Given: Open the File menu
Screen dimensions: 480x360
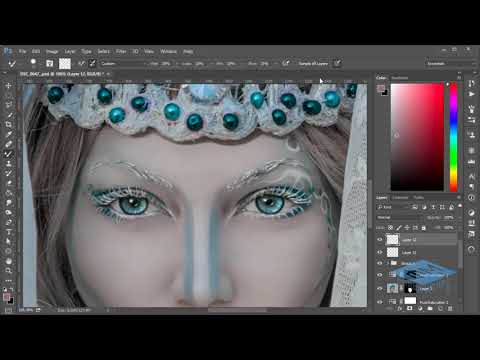Looking at the screenshot, I should coord(22,51).
